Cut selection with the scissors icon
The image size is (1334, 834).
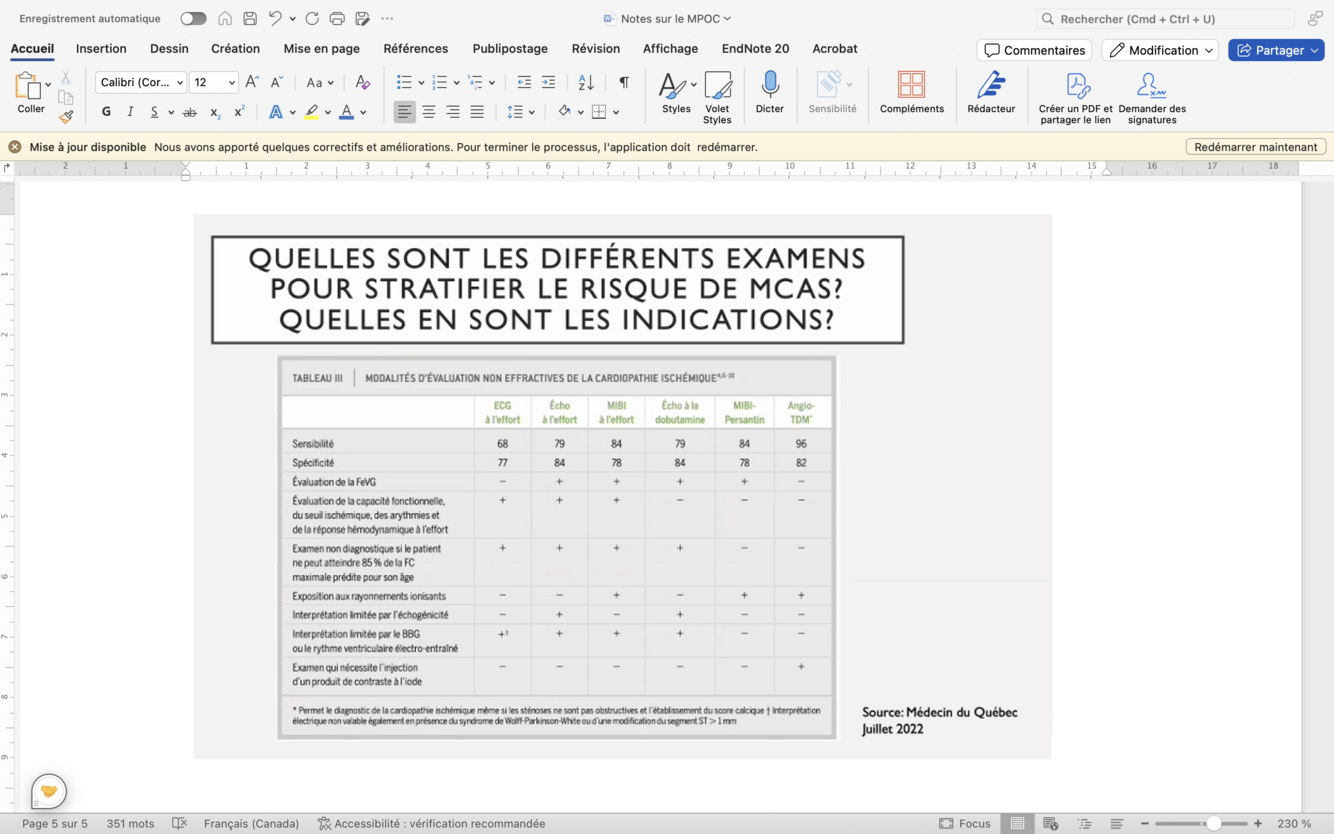coord(66,77)
